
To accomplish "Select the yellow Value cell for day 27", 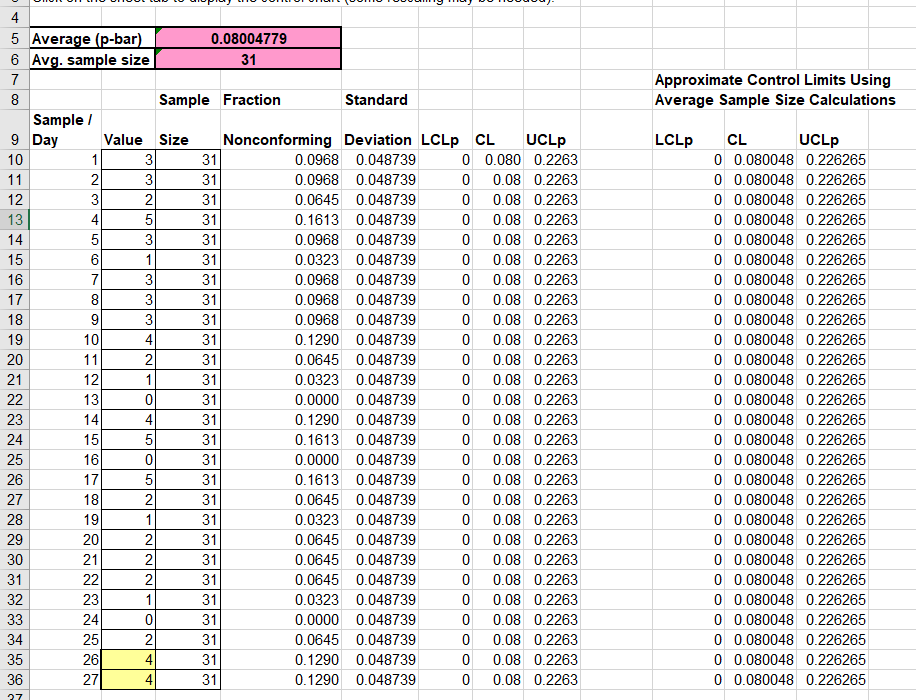I will point(130,680).
